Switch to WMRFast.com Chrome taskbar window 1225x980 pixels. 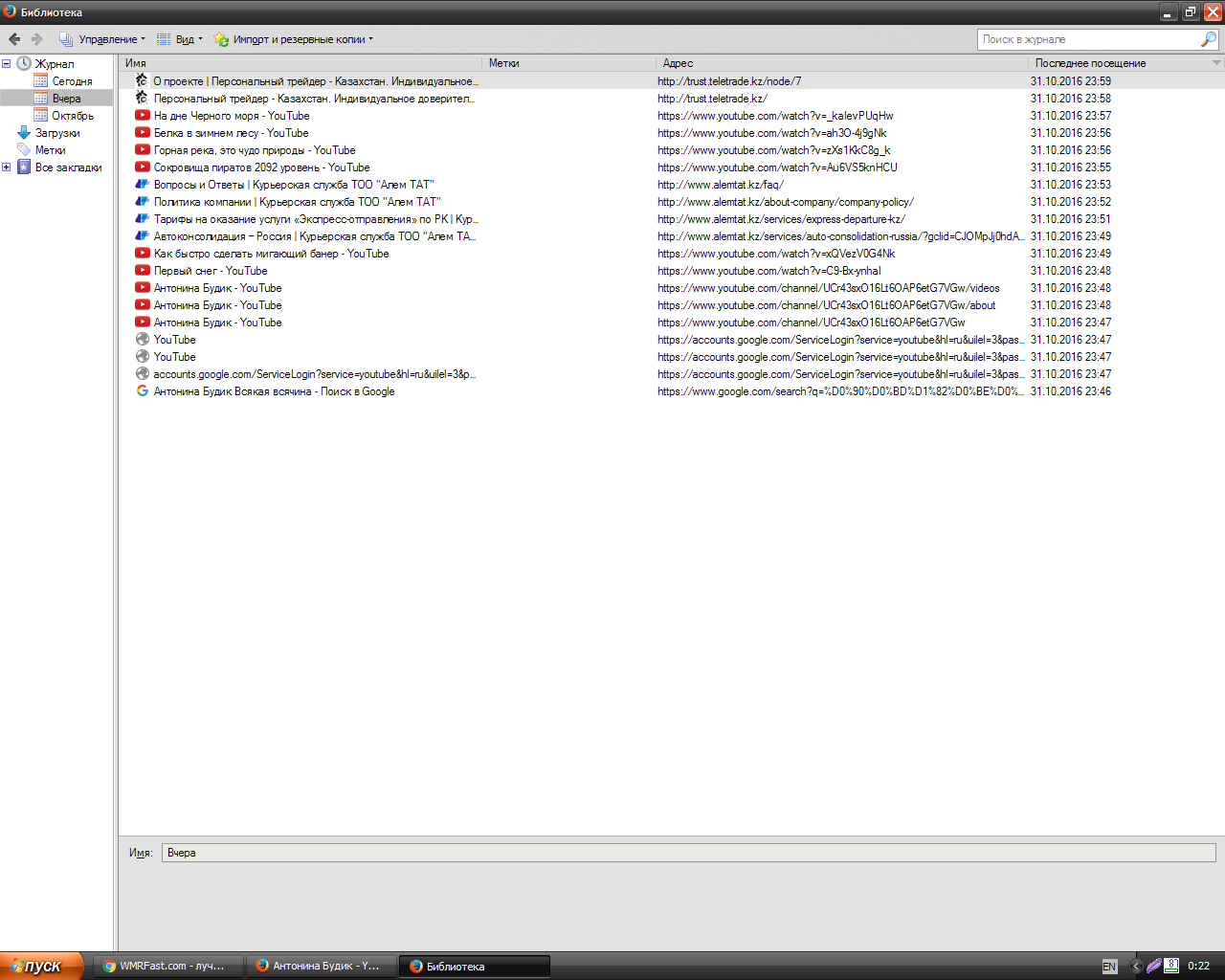coord(168,966)
